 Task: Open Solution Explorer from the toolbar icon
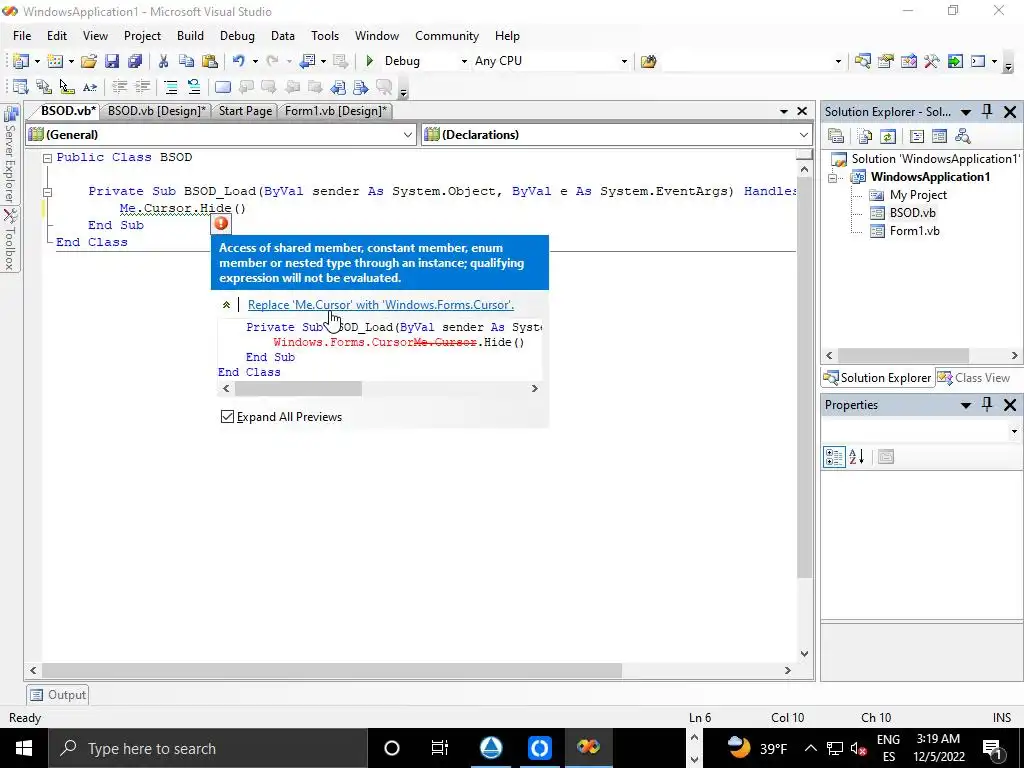[x=863, y=61]
